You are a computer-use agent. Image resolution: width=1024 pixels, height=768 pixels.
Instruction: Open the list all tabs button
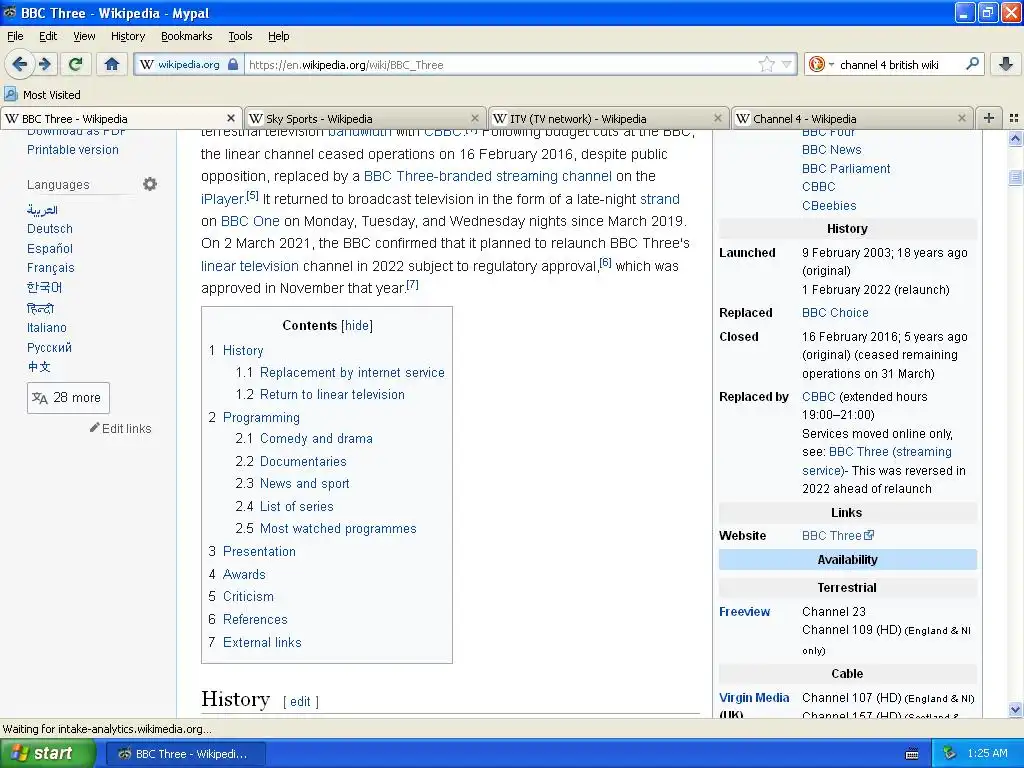pos(1014,118)
